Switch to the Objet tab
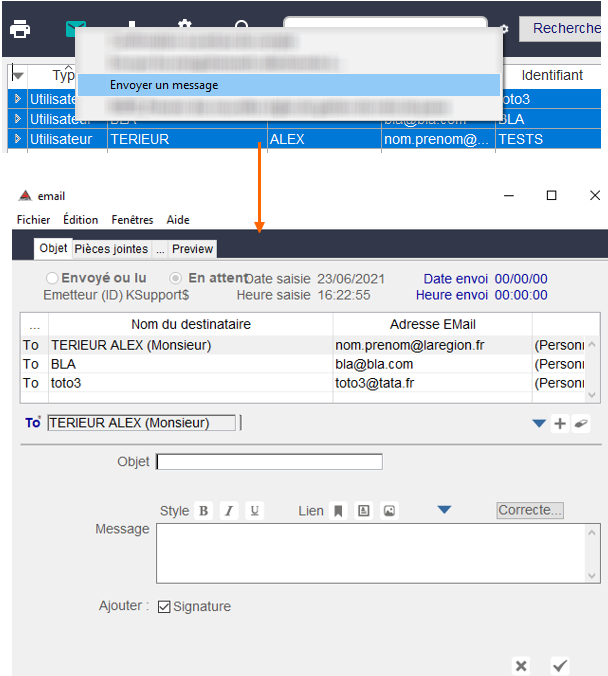 53,248
